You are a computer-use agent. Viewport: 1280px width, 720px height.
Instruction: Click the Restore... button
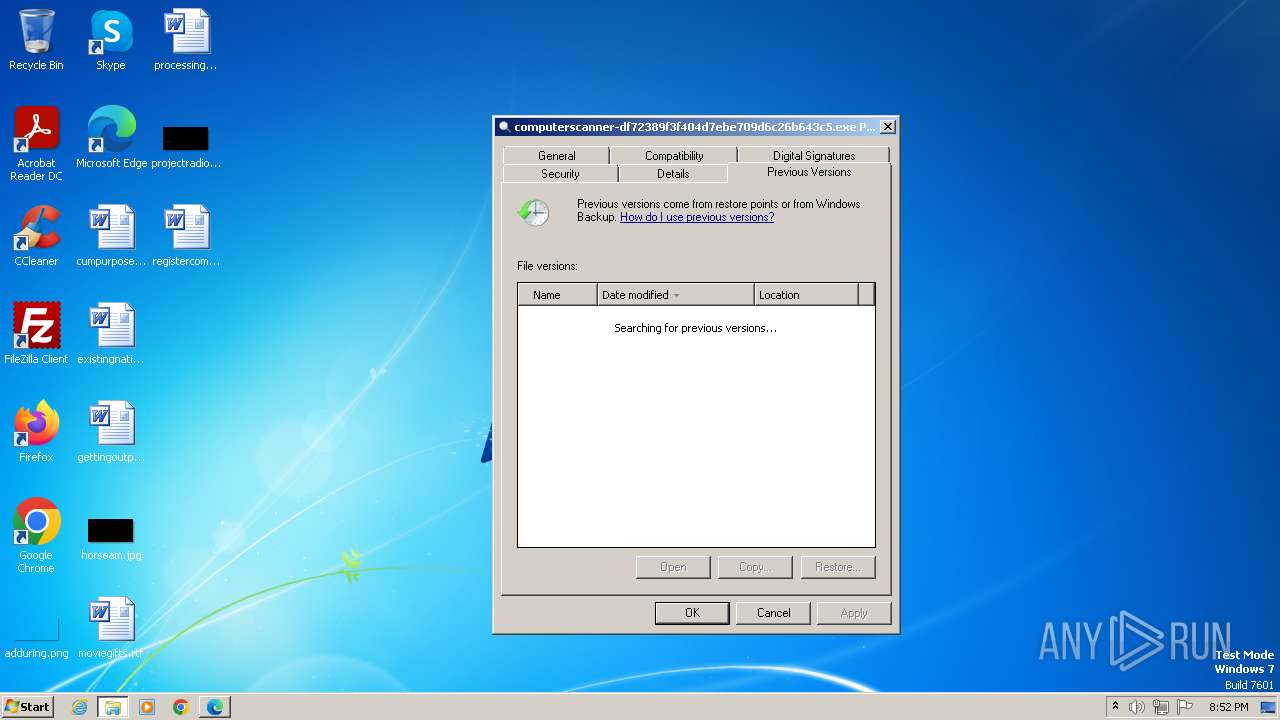838,567
